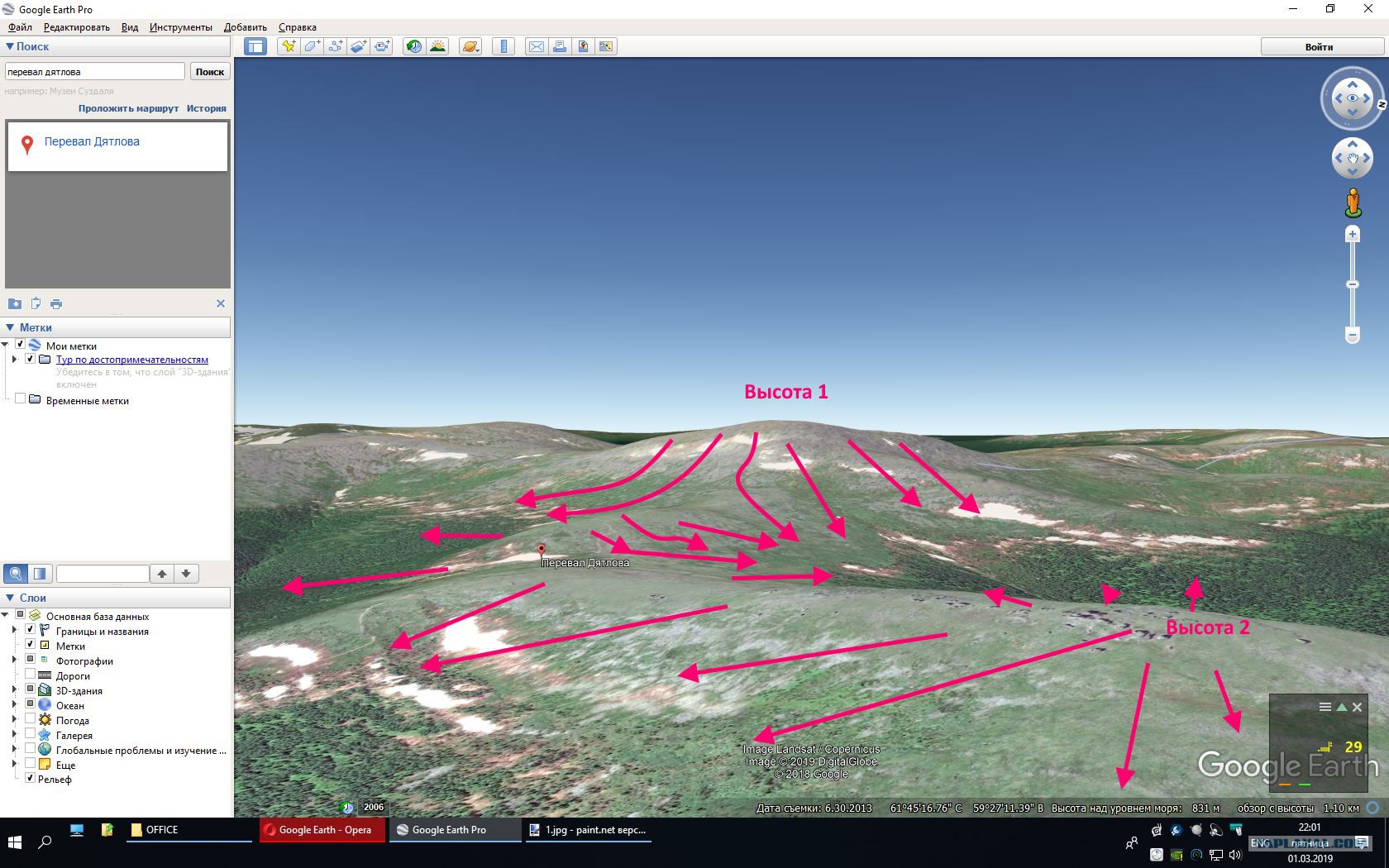
Task: Copy search results to the clipboard
Action: pyautogui.click(x=36, y=304)
